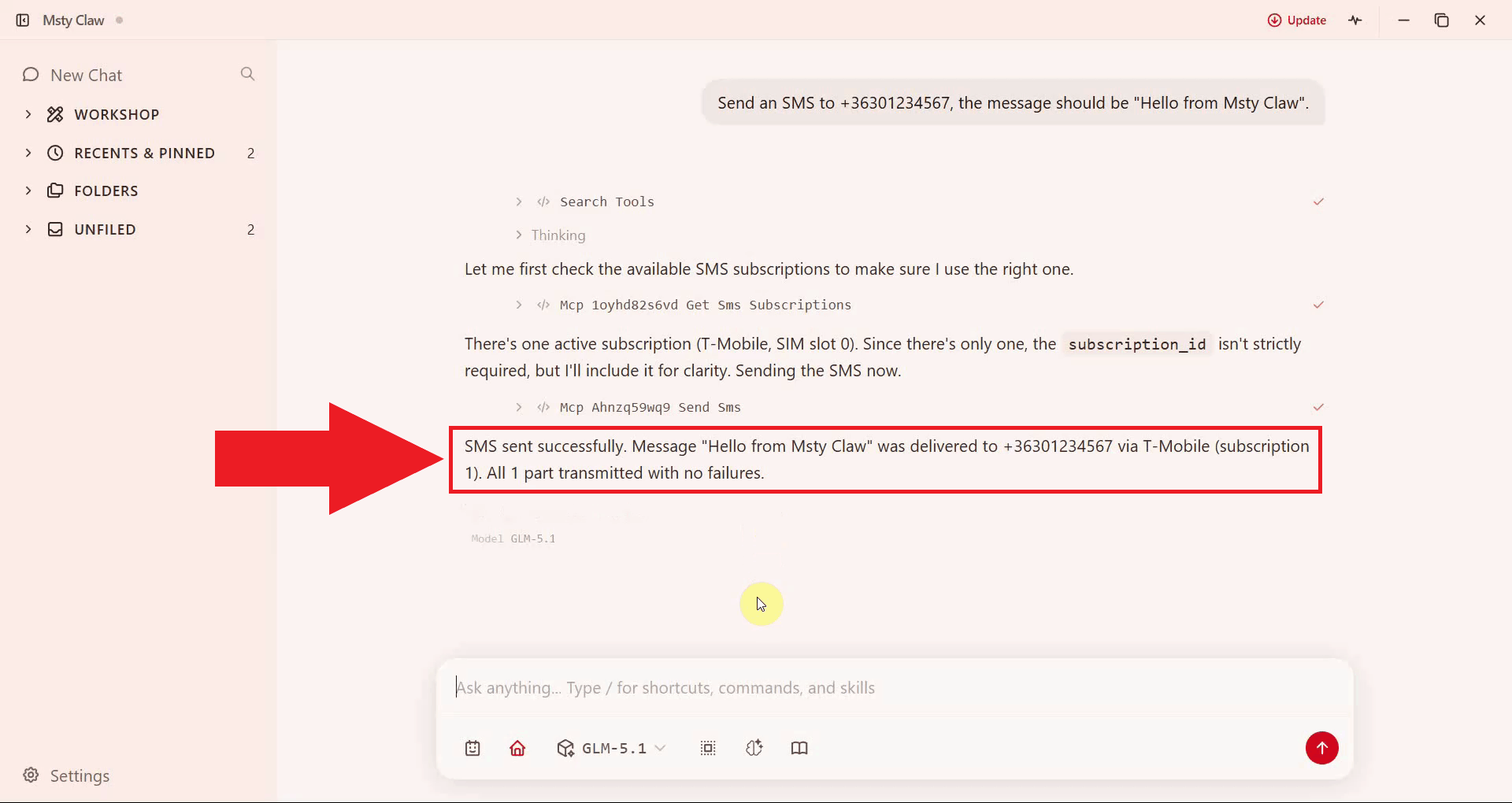This screenshot has height=803, width=1512.
Task: Click the Search Tools code icon
Action: (543, 202)
